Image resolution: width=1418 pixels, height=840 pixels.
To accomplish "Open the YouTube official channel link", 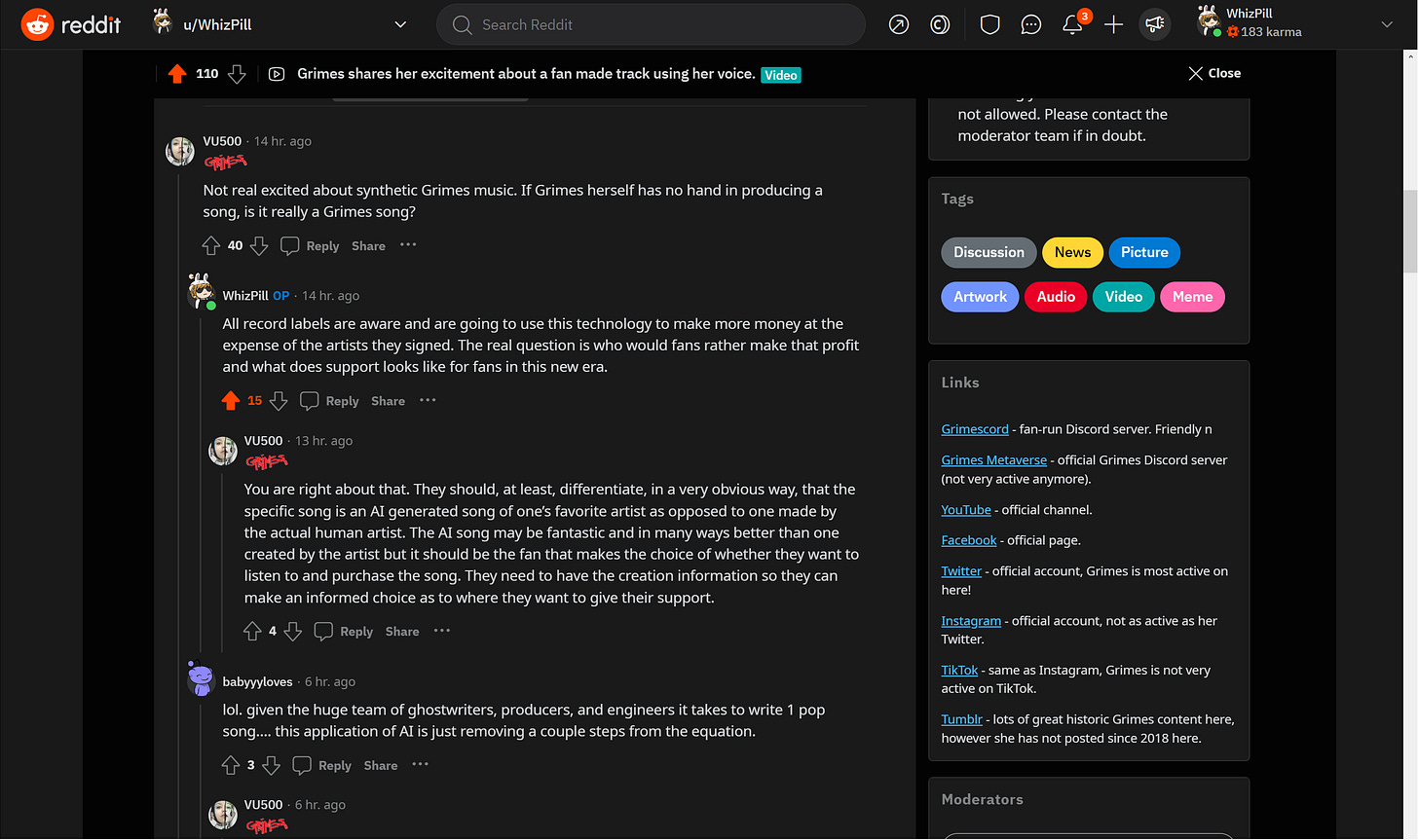I will pyautogui.click(x=966, y=510).
